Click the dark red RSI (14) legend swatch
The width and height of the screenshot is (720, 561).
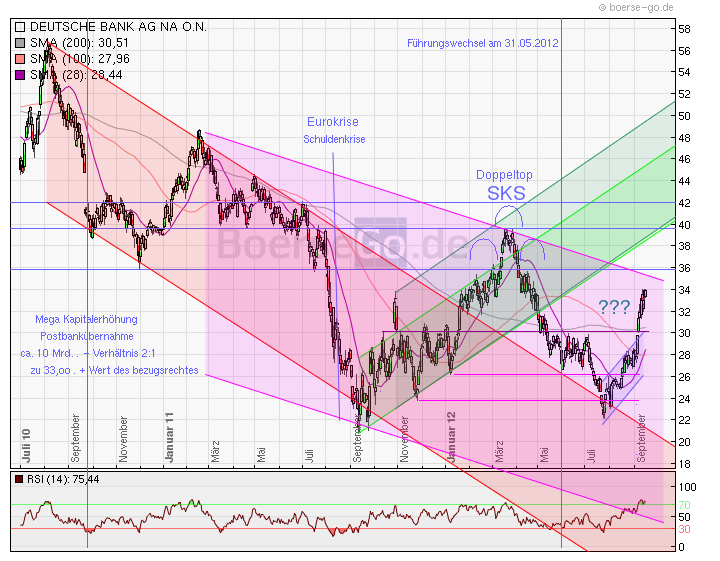[x=19, y=480]
